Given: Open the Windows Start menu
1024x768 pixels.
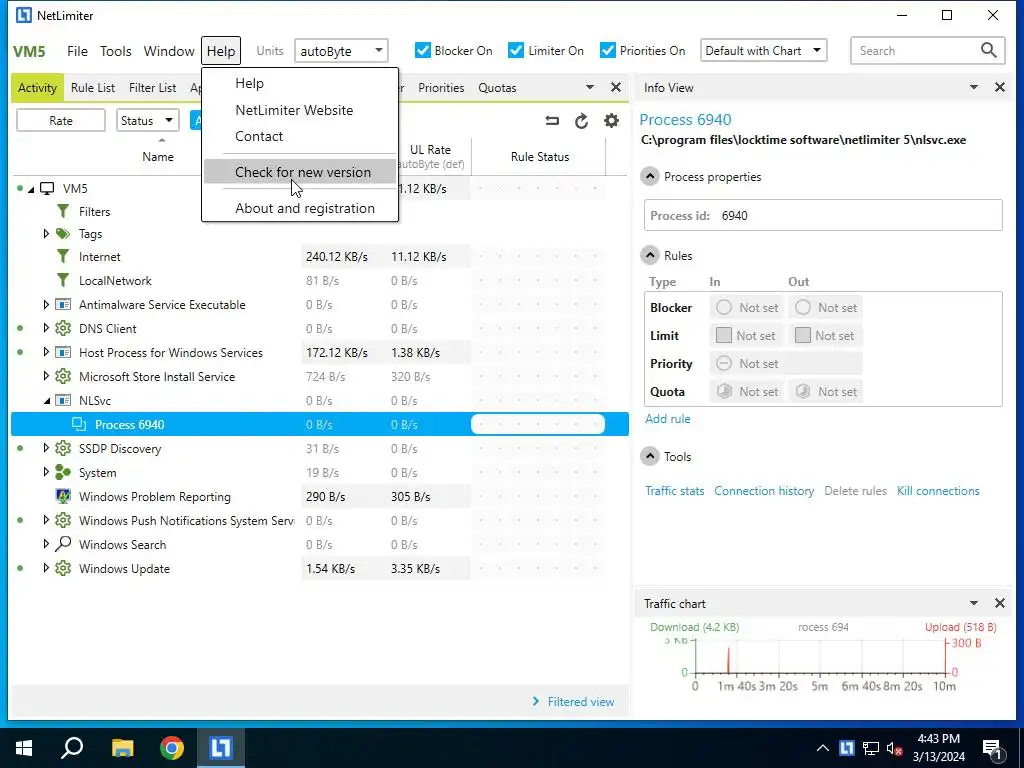Looking at the screenshot, I should pyautogui.click(x=24, y=748).
